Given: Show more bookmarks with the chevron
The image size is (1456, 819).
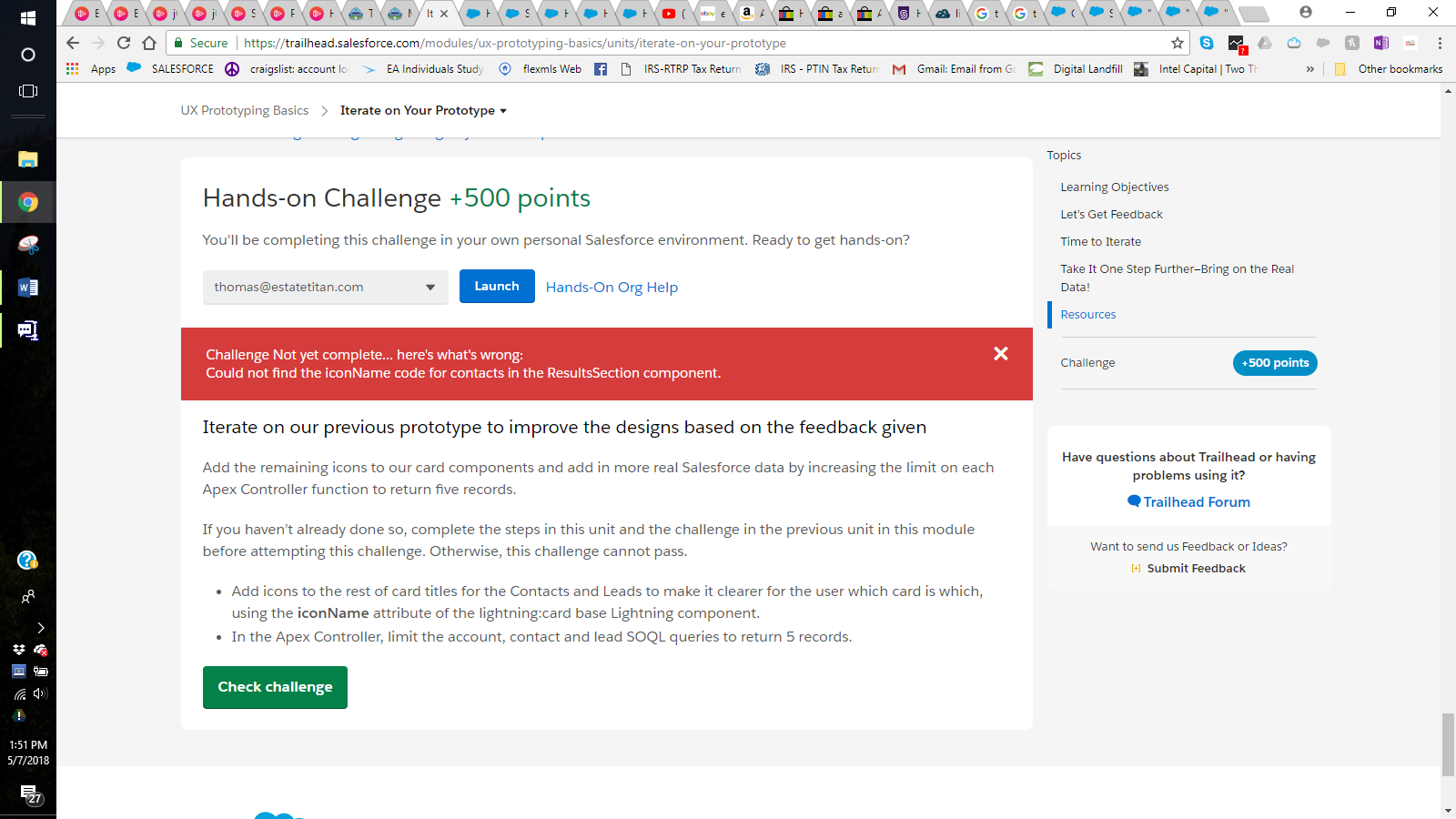Looking at the screenshot, I should pos(1309,69).
